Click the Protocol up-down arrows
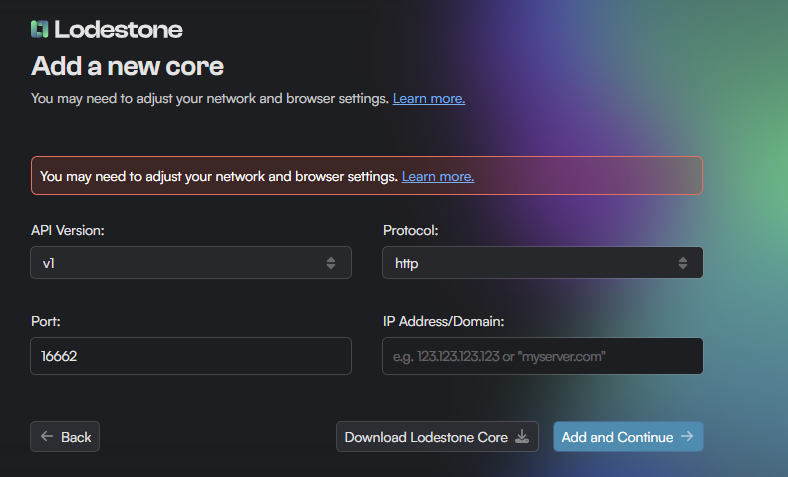 point(682,263)
